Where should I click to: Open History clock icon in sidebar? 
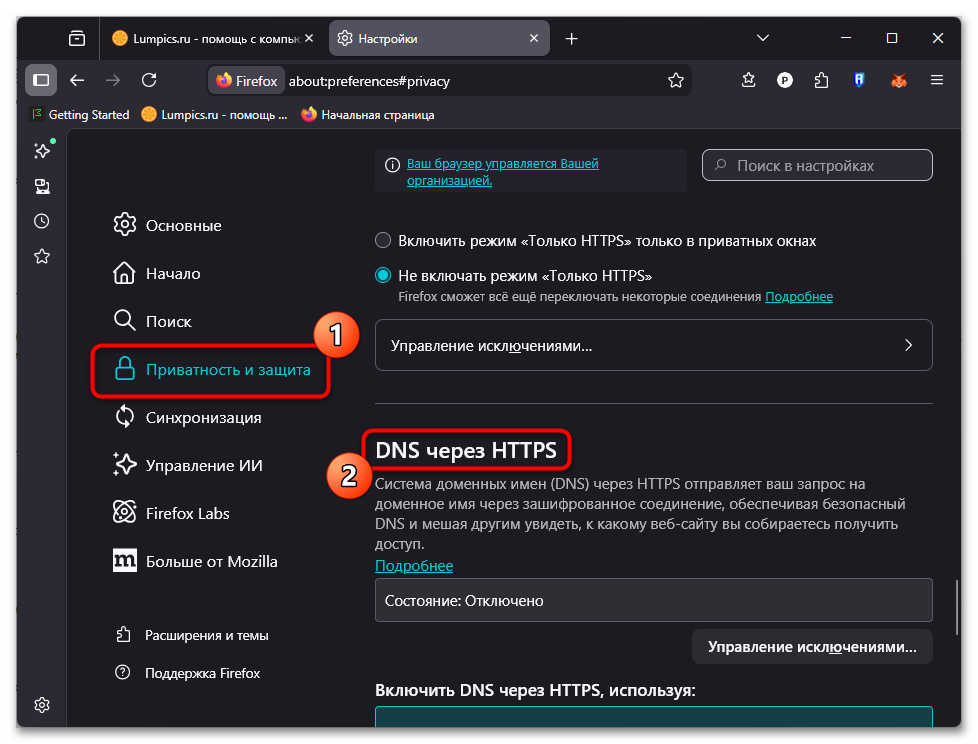point(42,221)
